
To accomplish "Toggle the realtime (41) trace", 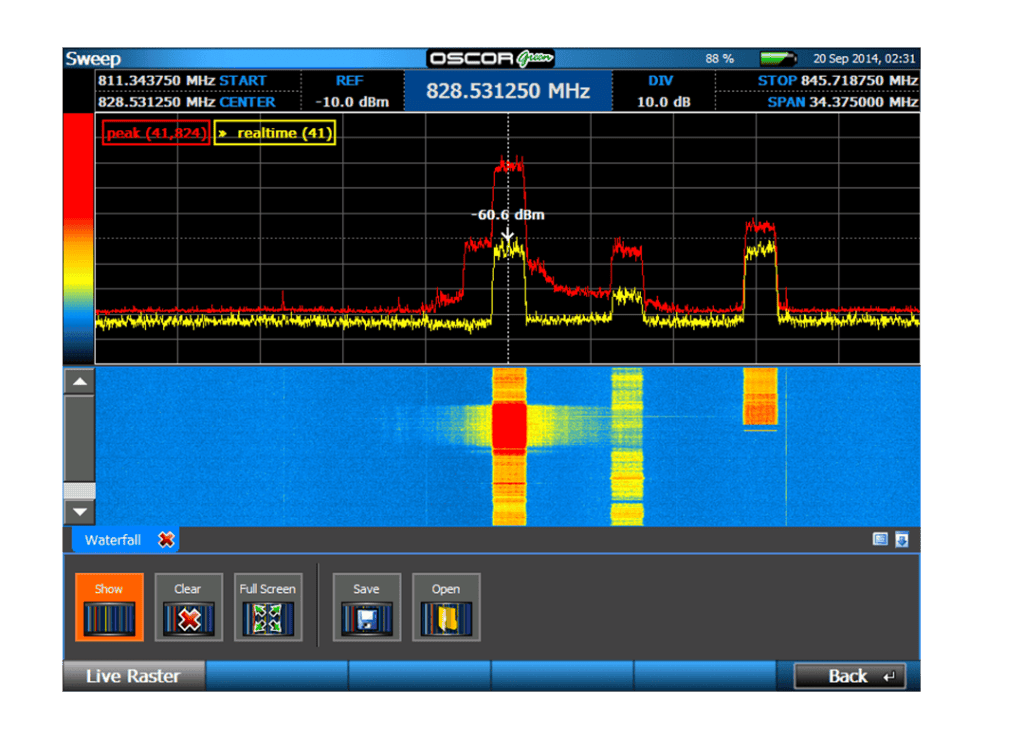I will [277, 132].
